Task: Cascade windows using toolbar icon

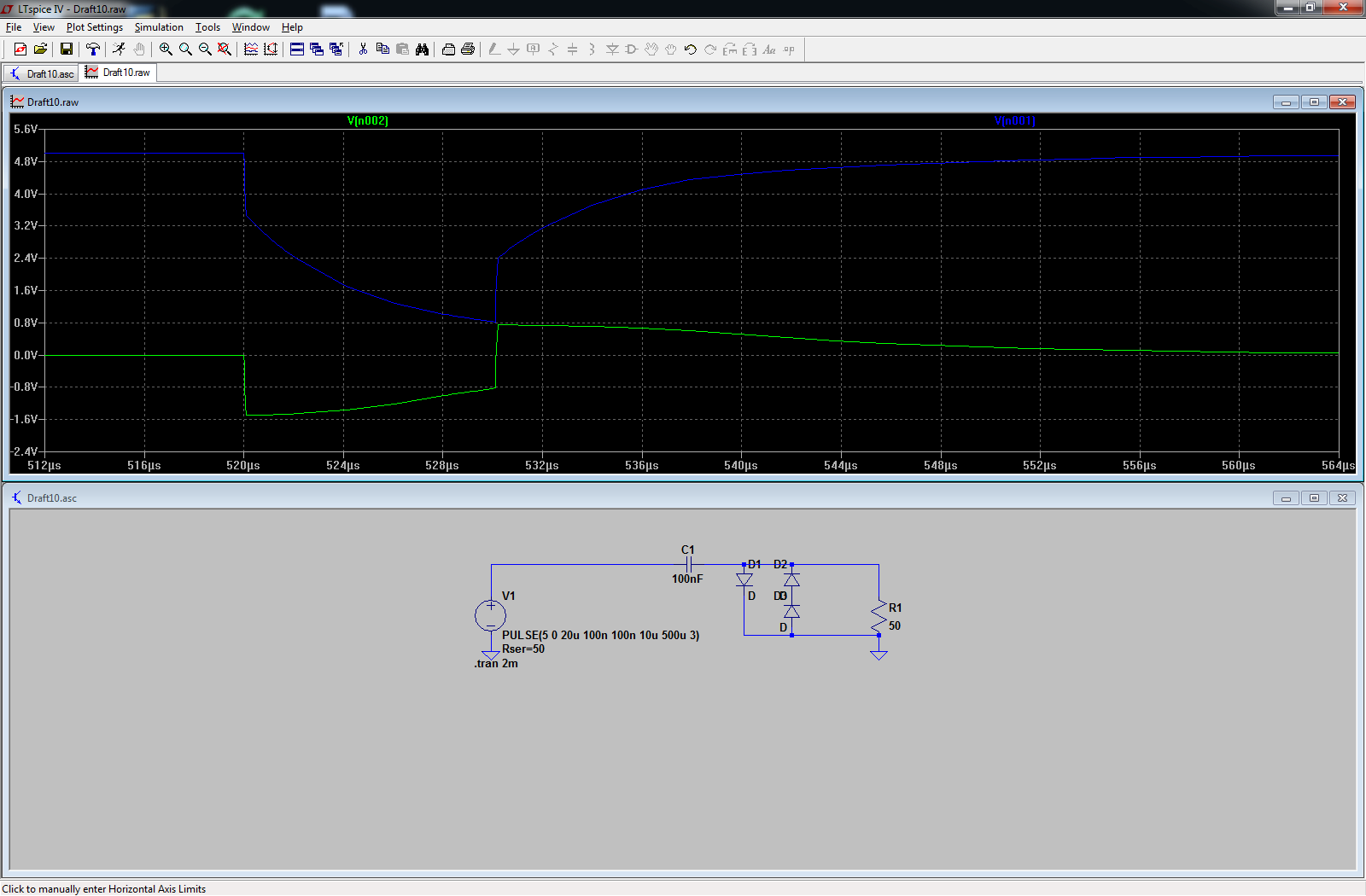Action: [x=317, y=49]
